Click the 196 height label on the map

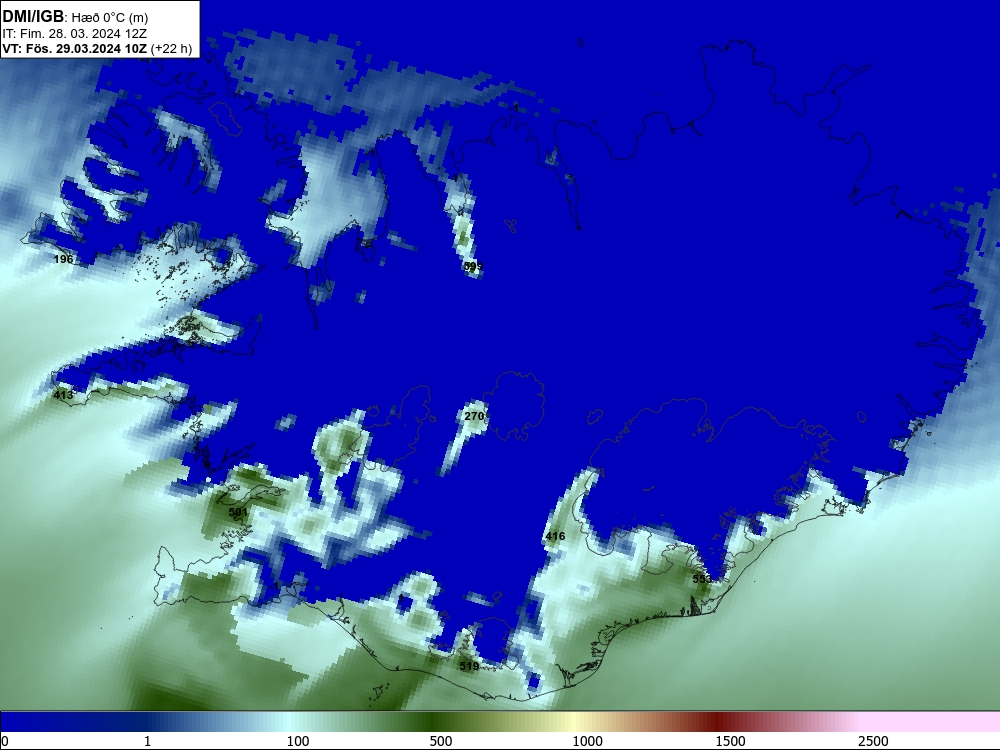pyautogui.click(x=63, y=259)
